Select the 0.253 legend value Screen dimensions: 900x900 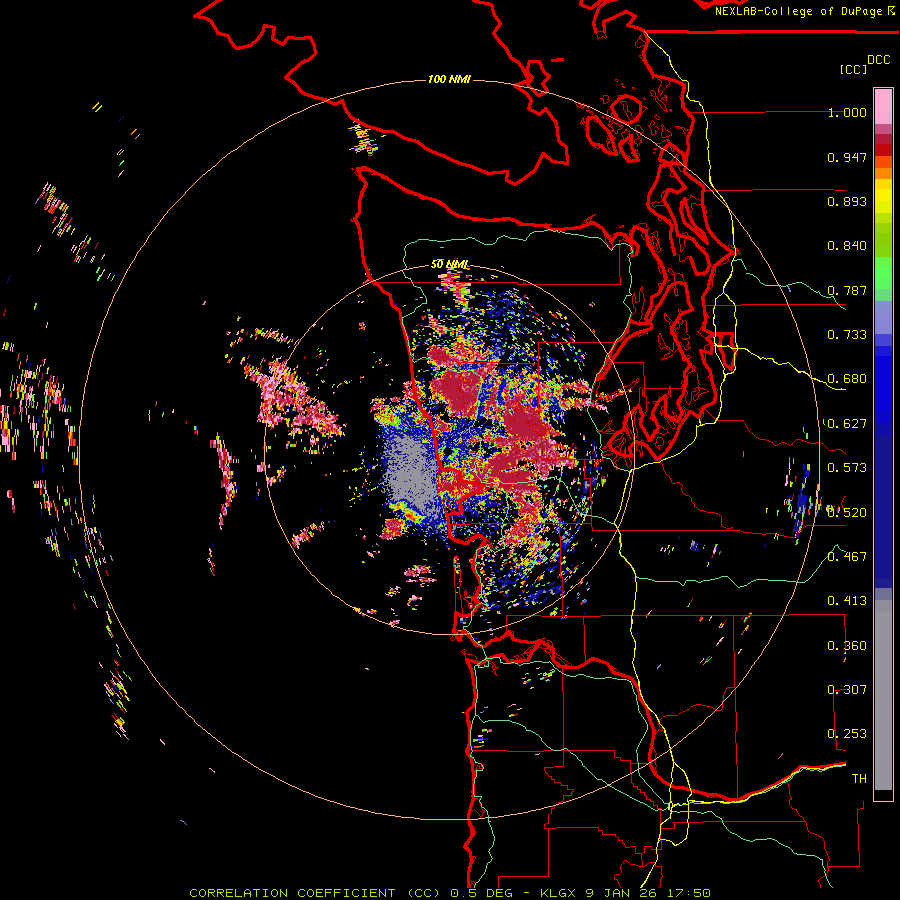click(x=847, y=734)
